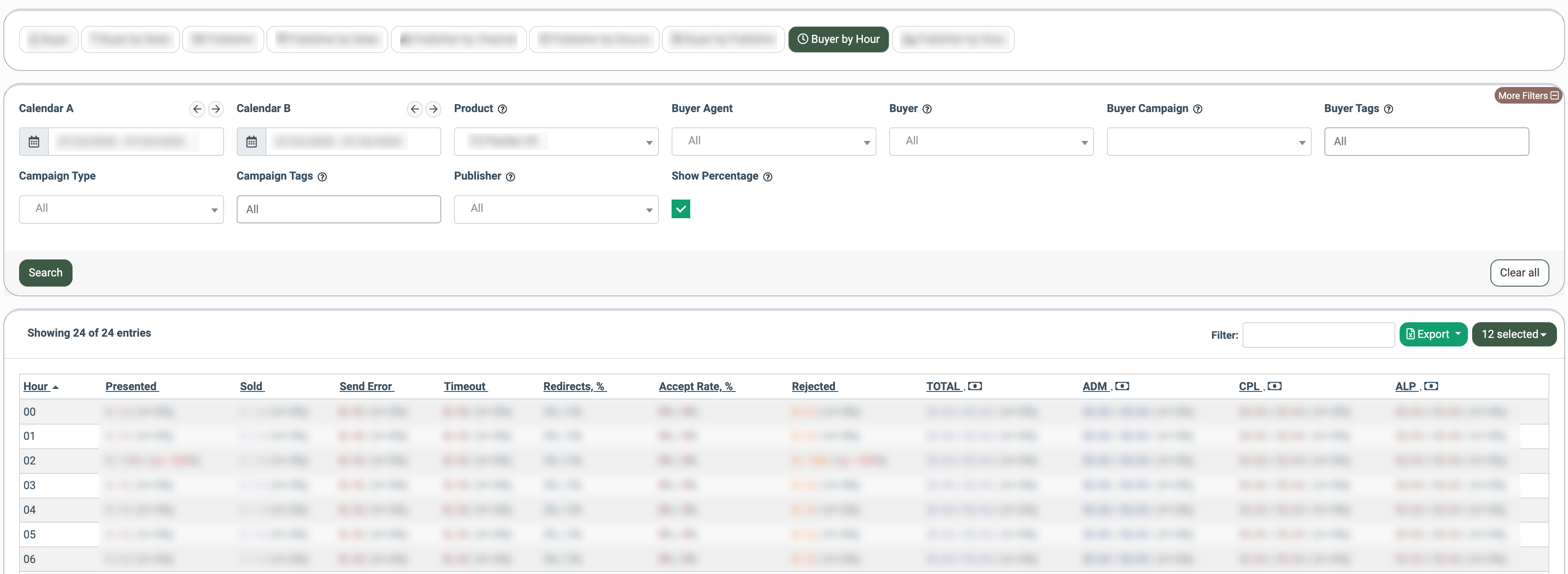The width and height of the screenshot is (1568, 574).
Task: Open the Buyer Campaign dropdown
Action: pos(1208,141)
